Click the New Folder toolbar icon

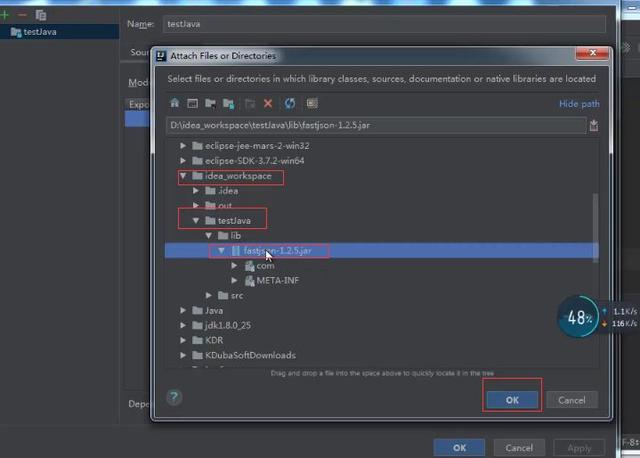point(250,103)
